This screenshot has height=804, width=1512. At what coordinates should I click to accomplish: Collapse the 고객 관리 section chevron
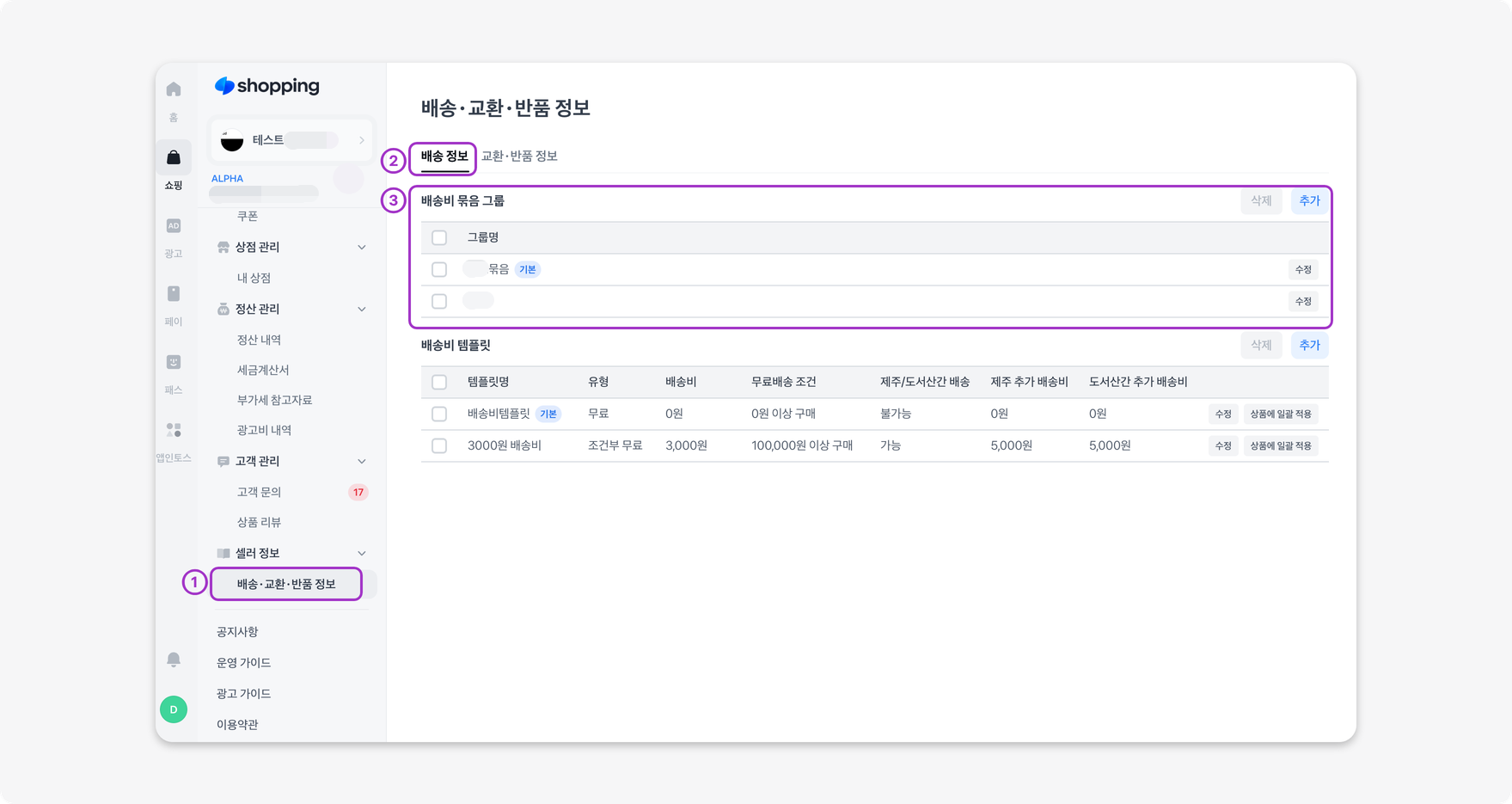point(362,462)
